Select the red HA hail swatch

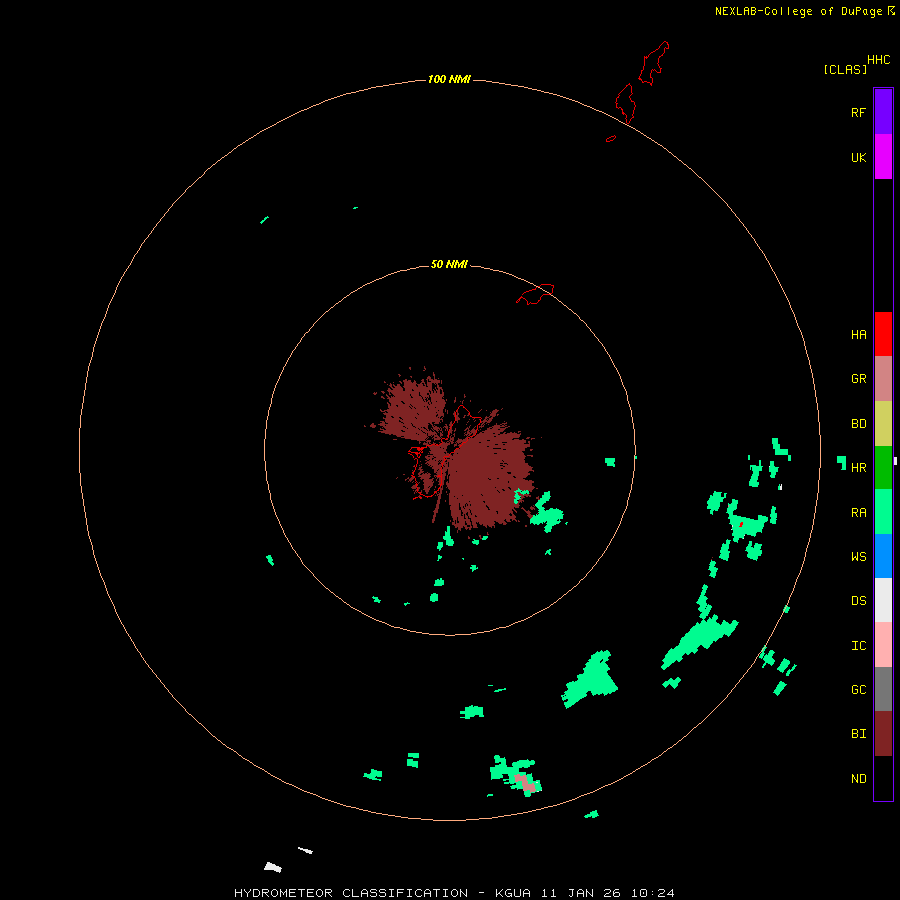click(883, 334)
